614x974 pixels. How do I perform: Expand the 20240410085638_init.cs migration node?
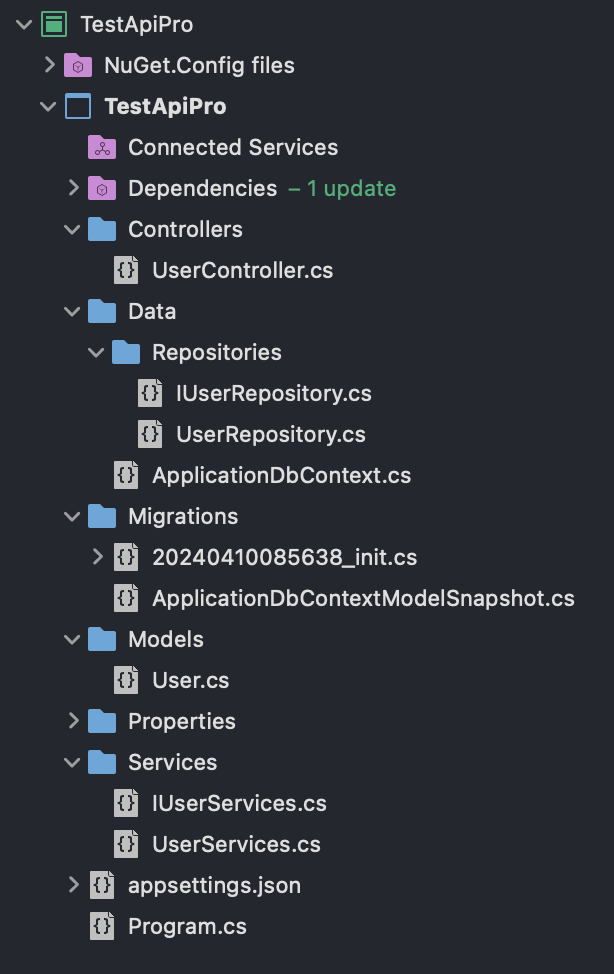[x=97, y=557]
